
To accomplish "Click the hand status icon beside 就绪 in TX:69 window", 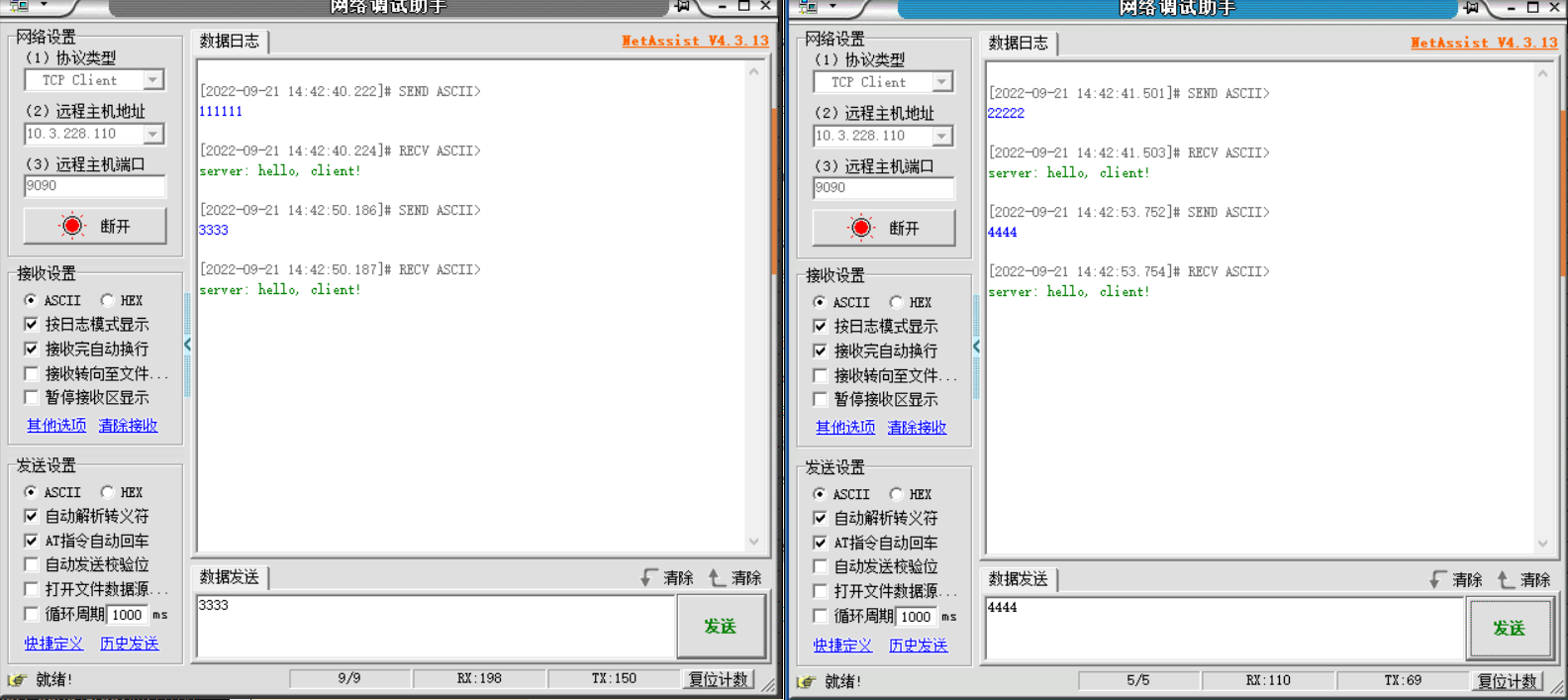I will coord(806,682).
